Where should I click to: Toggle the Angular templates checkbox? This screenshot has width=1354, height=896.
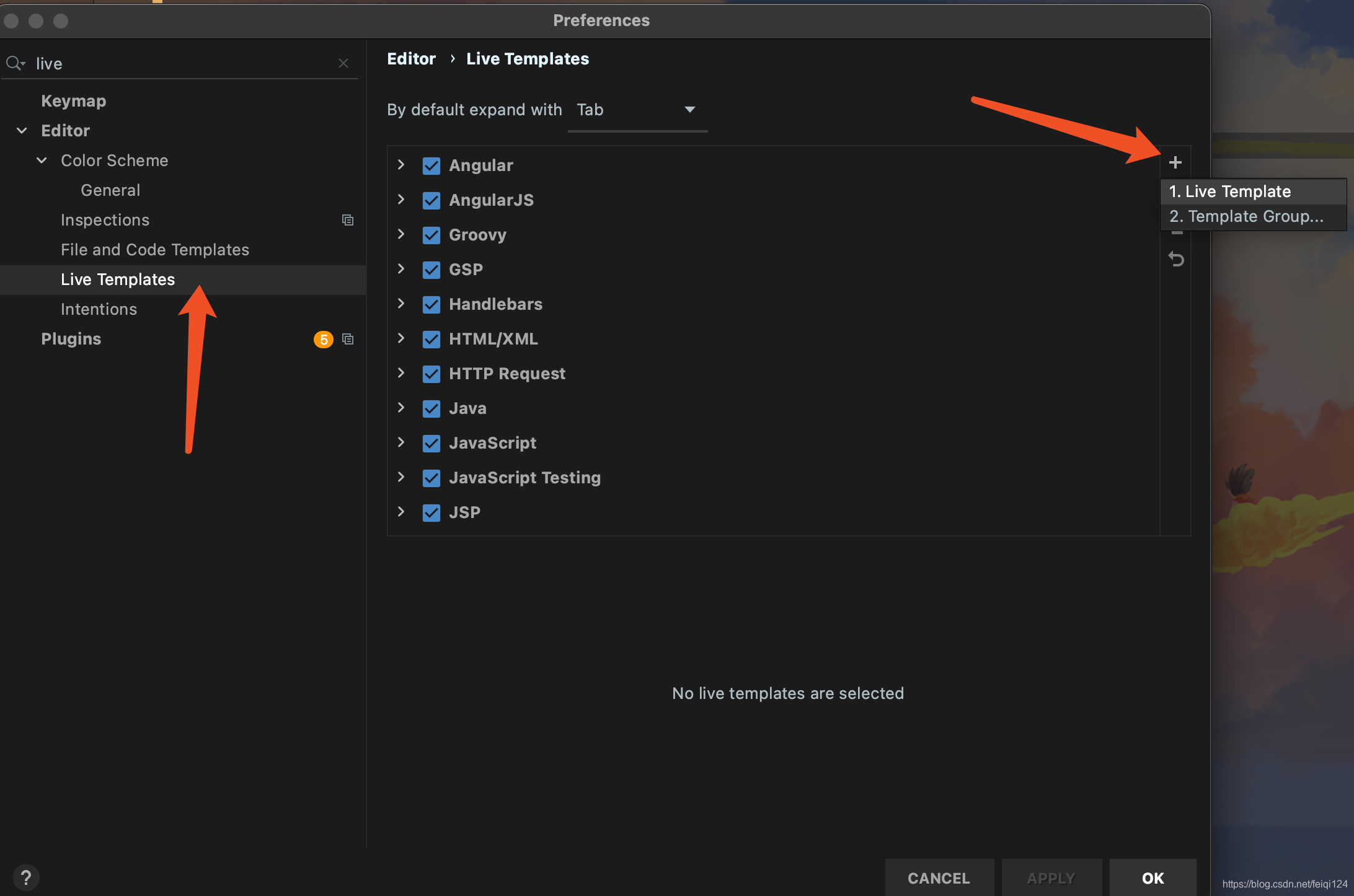click(429, 164)
